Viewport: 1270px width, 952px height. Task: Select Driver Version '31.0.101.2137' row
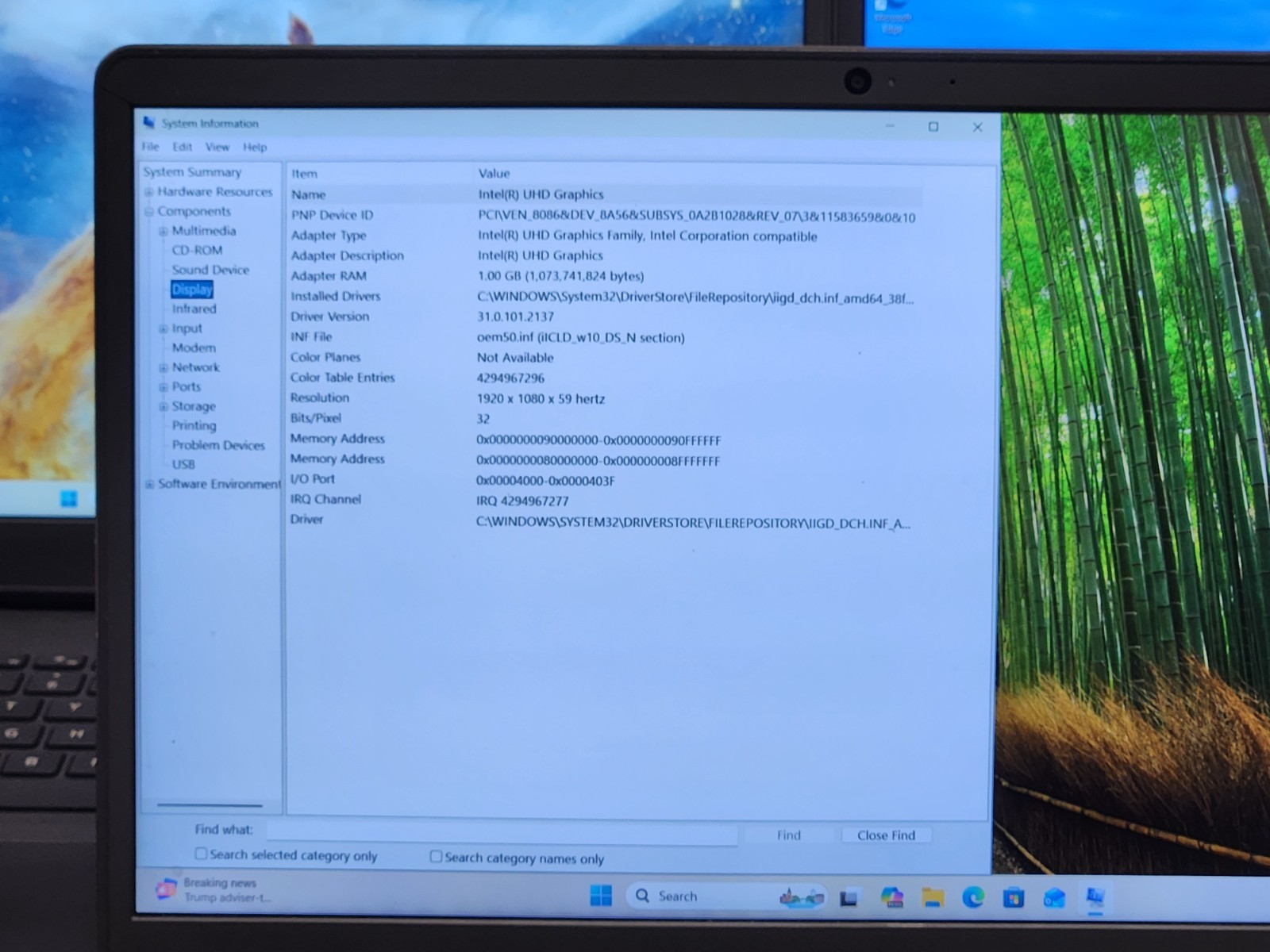click(x=605, y=317)
